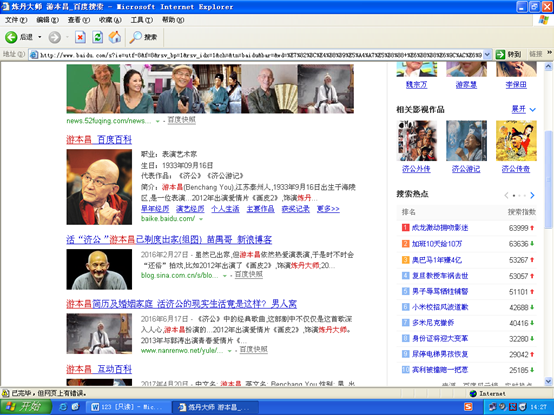This screenshot has width=554, height=415.
Task: Open the 文件(F) menu
Action: point(16,20)
